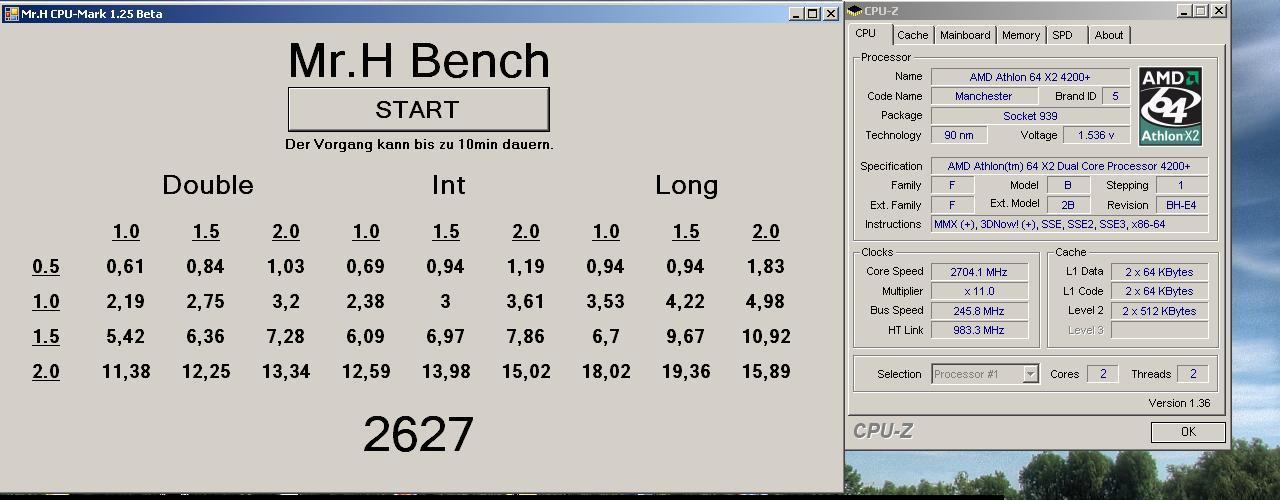Click the Instructions field text
This screenshot has width=1280, height=500.
click(1069, 224)
